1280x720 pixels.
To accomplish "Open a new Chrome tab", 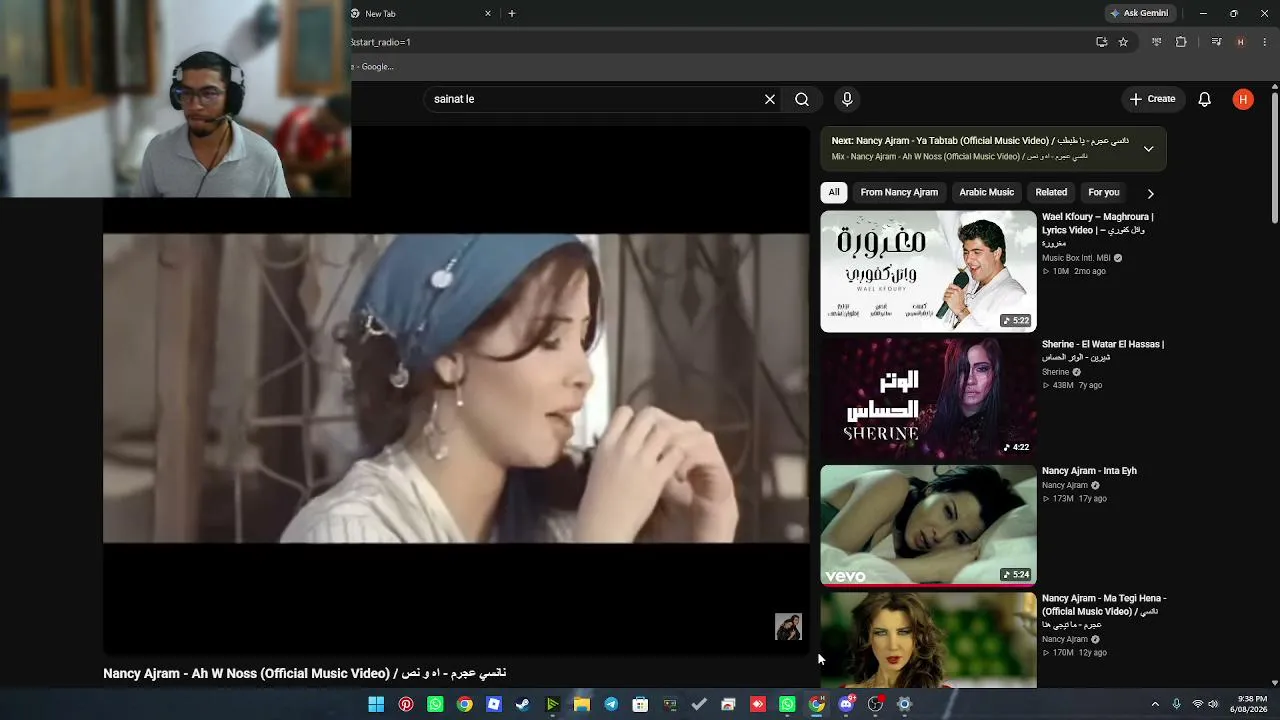I will (x=512, y=13).
